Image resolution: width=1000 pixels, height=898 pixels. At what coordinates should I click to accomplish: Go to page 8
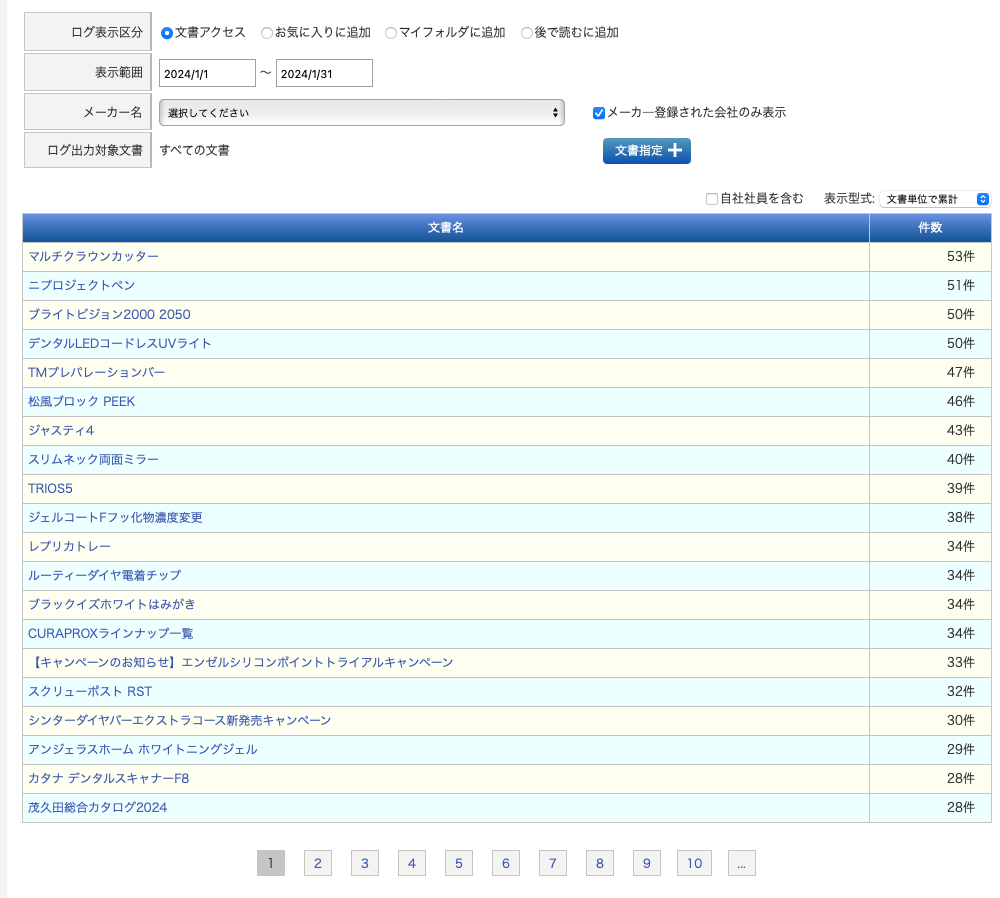[599, 863]
